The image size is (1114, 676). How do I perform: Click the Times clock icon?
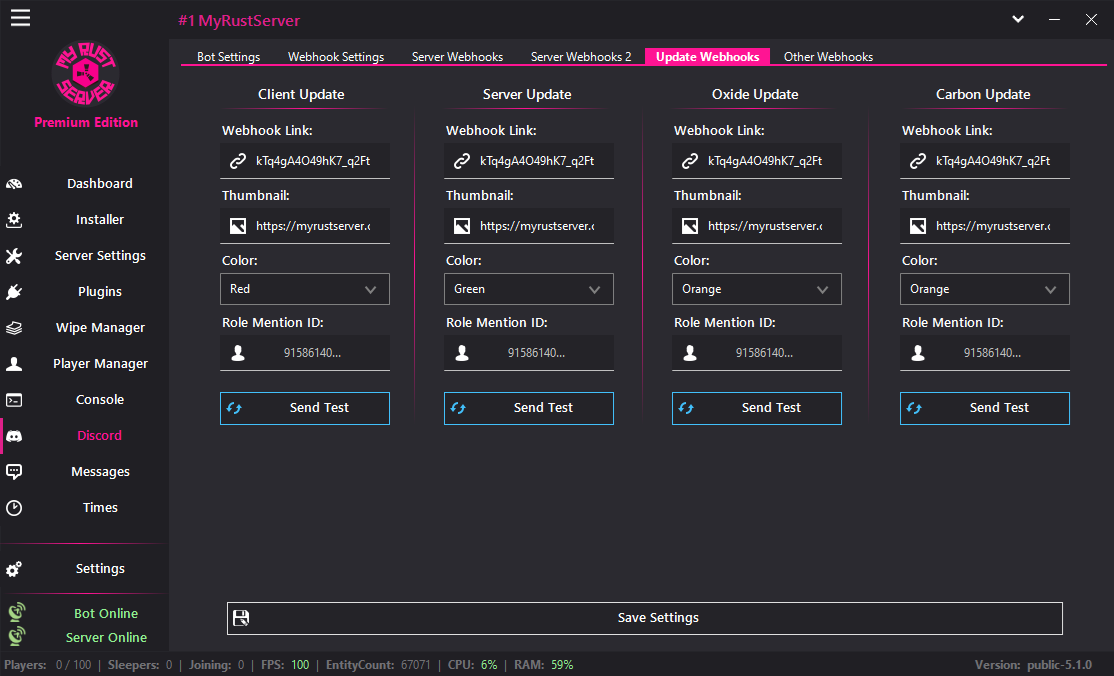tap(14, 508)
